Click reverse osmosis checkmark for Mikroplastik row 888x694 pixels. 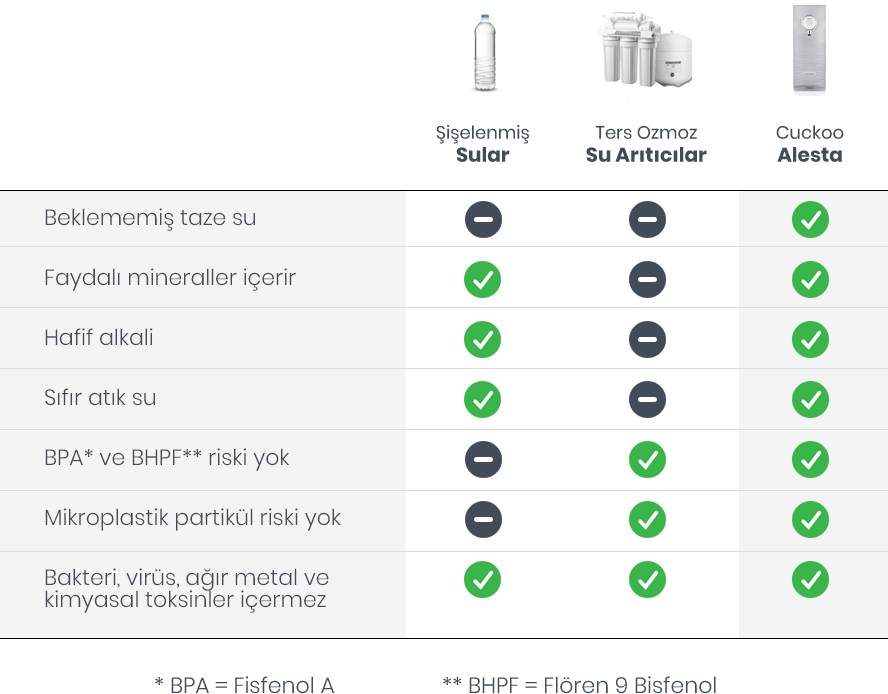point(647,520)
